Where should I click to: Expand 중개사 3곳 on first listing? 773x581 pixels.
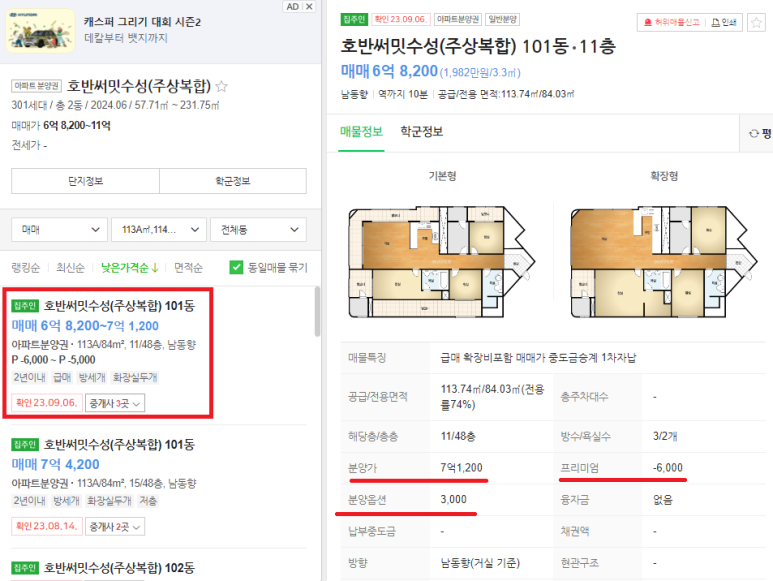point(115,403)
